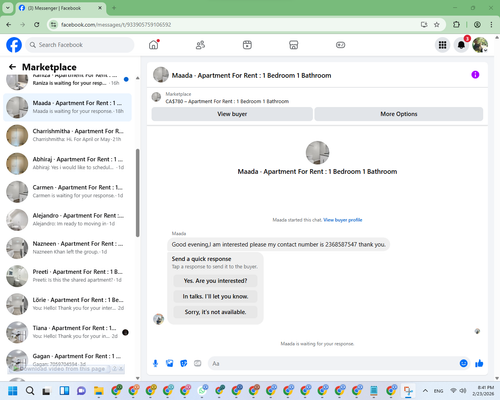Show hidden system tray icons

tap(425, 391)
